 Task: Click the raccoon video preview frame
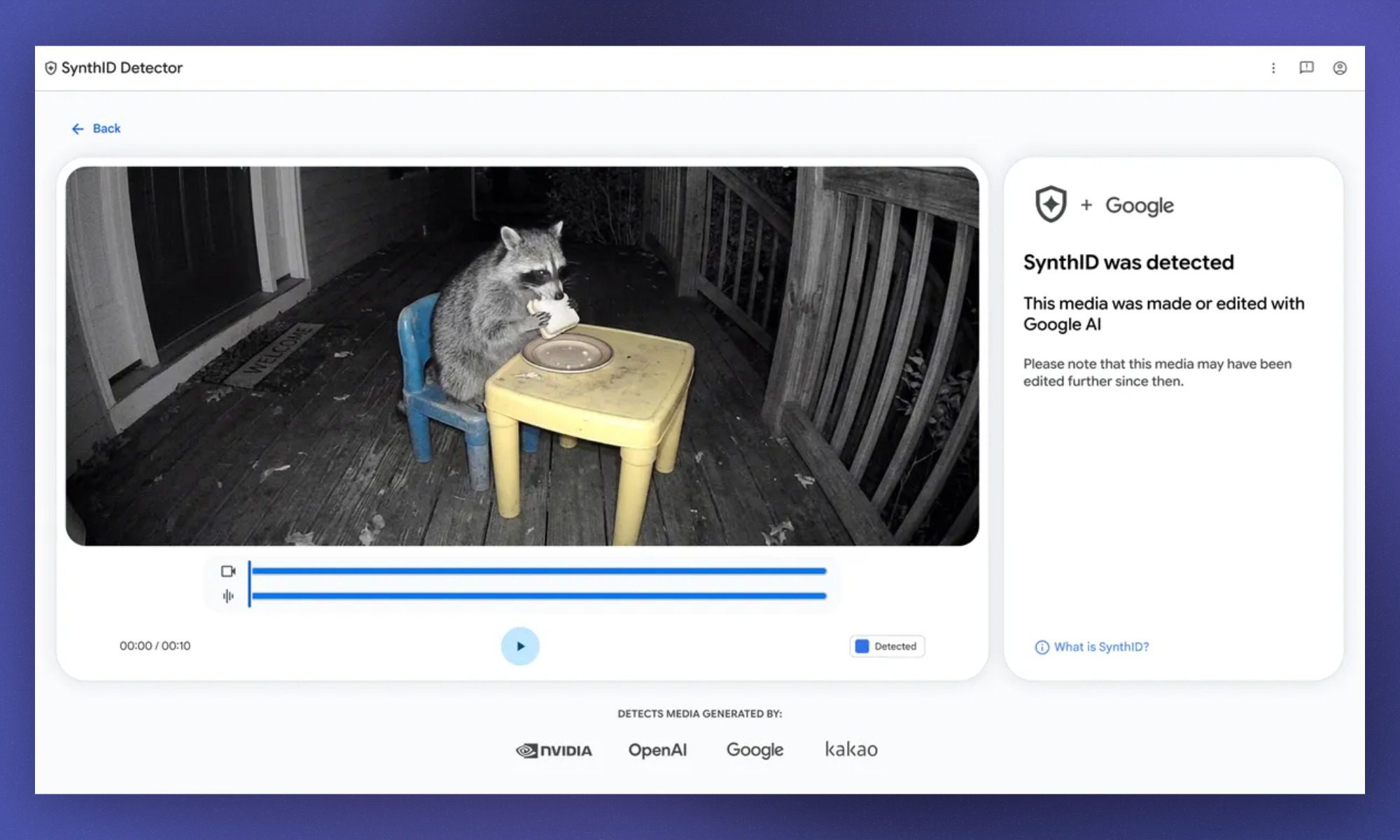point(522,356)
